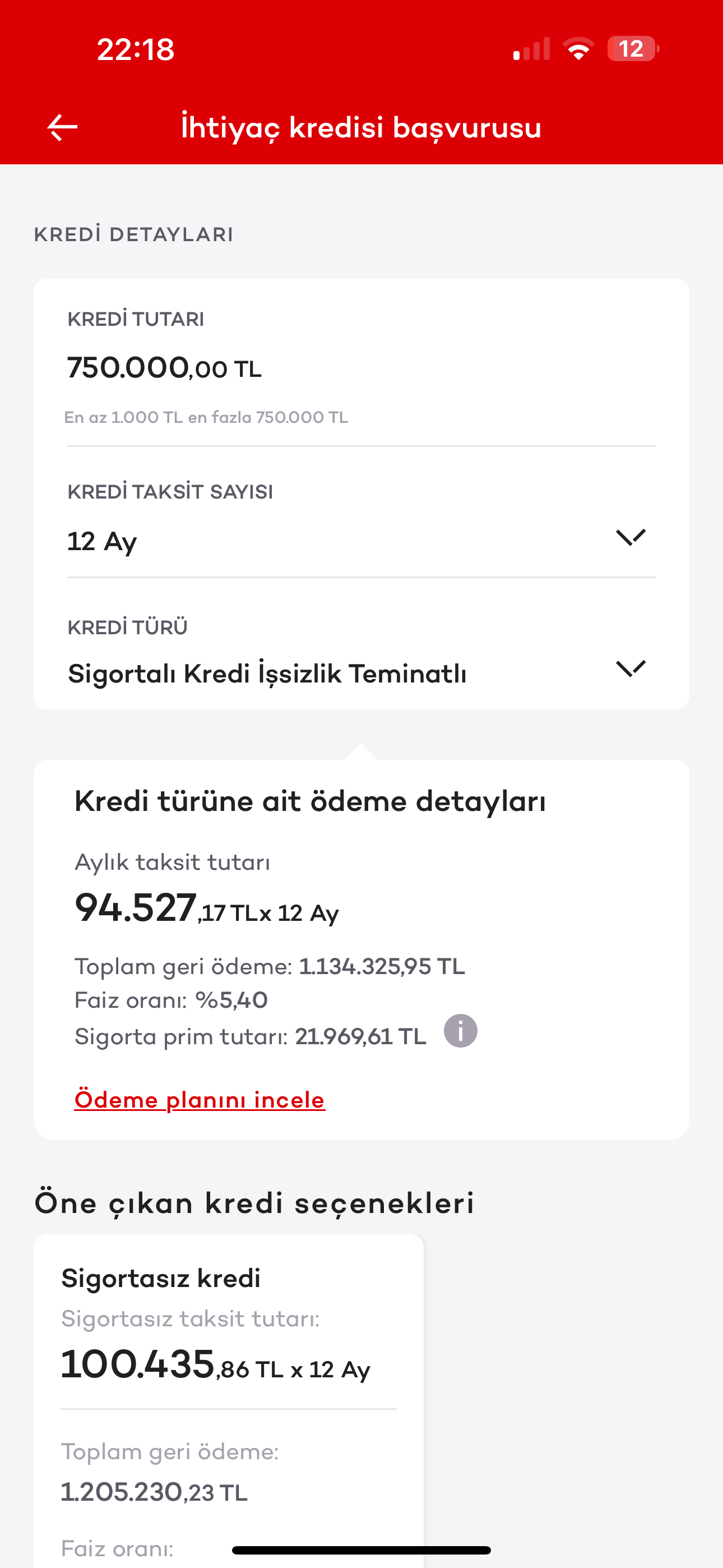Image resolution: width=723 pixels, height=1568 pixels.
Task: Tap the home indicator bar
Action: 361,1551
